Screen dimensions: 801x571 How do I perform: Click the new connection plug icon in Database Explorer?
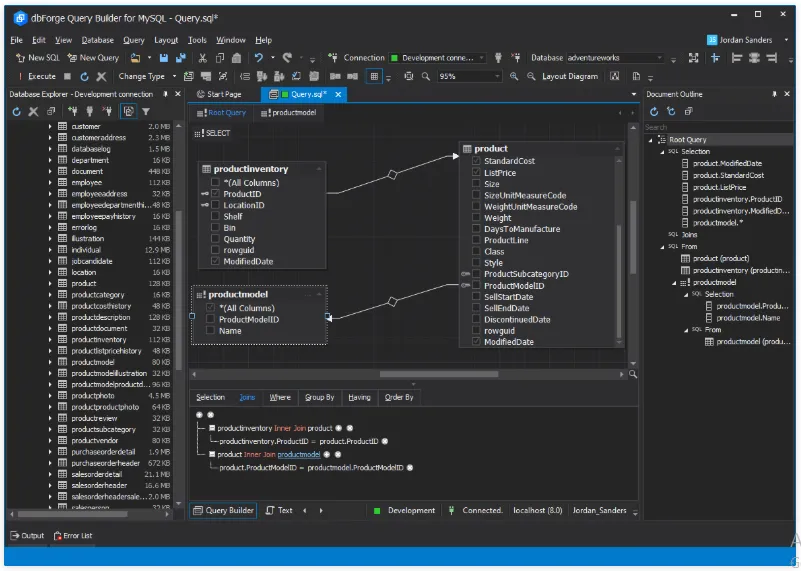coord(73,111)
